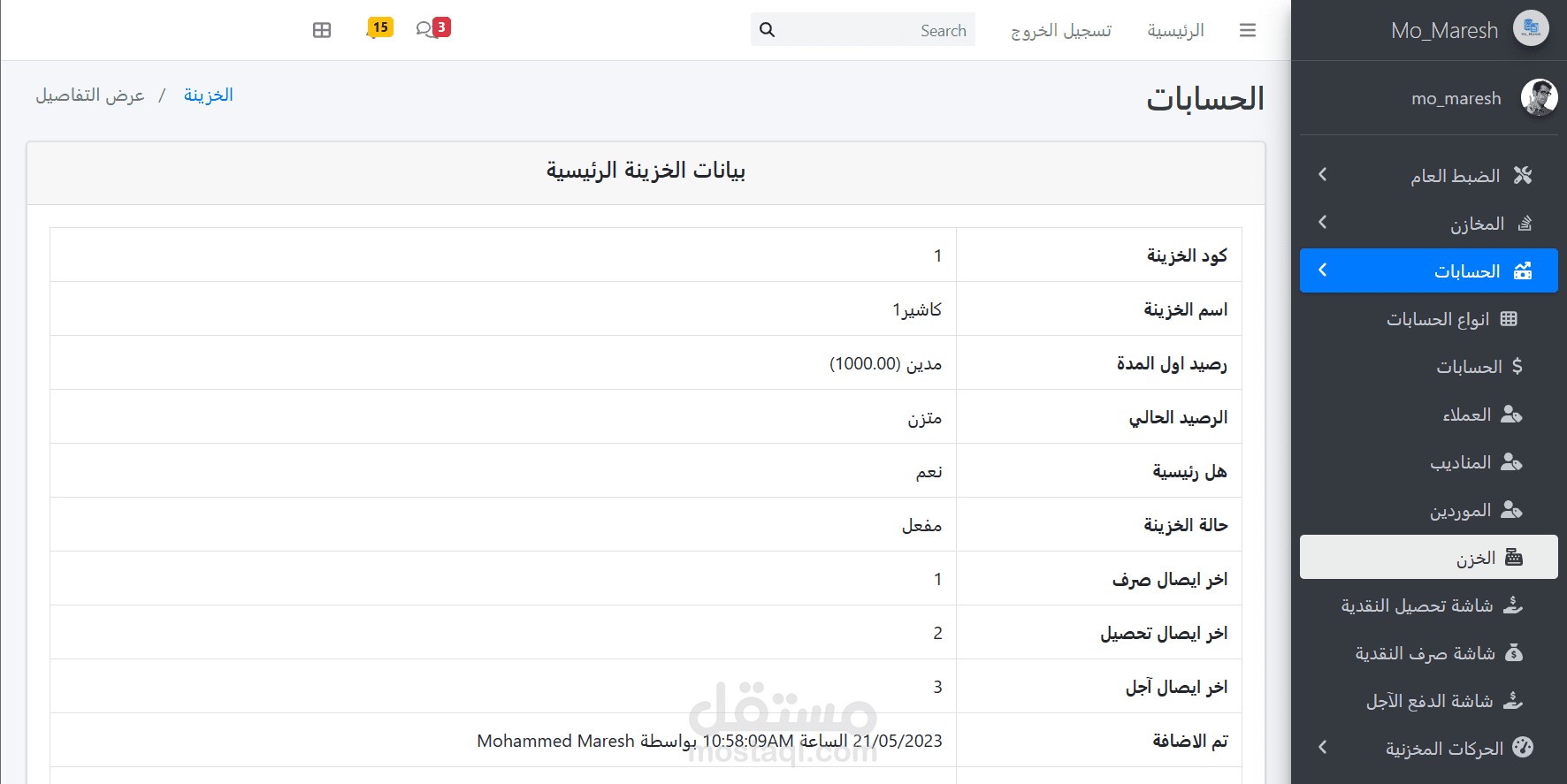Click the الحركات المخزنية gauge icon
Viewport: 1567px width, 784px height.
1522,747
